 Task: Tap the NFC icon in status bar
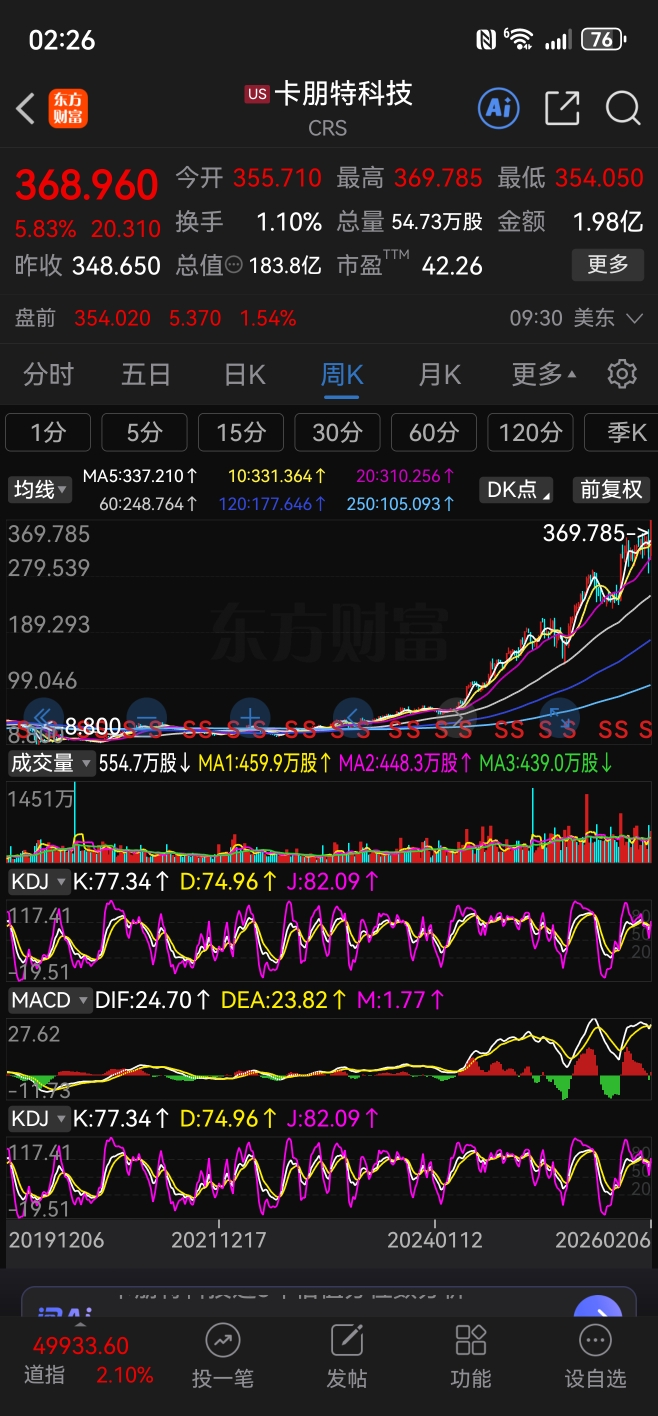486,40
